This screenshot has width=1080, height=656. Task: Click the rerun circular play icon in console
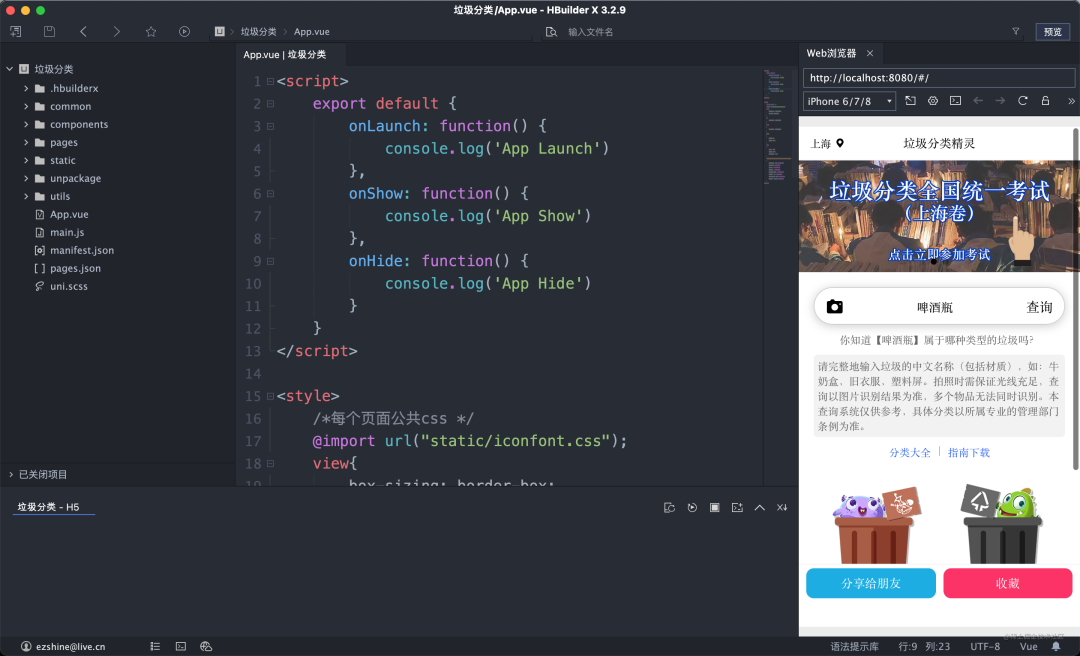click(692, 508)
